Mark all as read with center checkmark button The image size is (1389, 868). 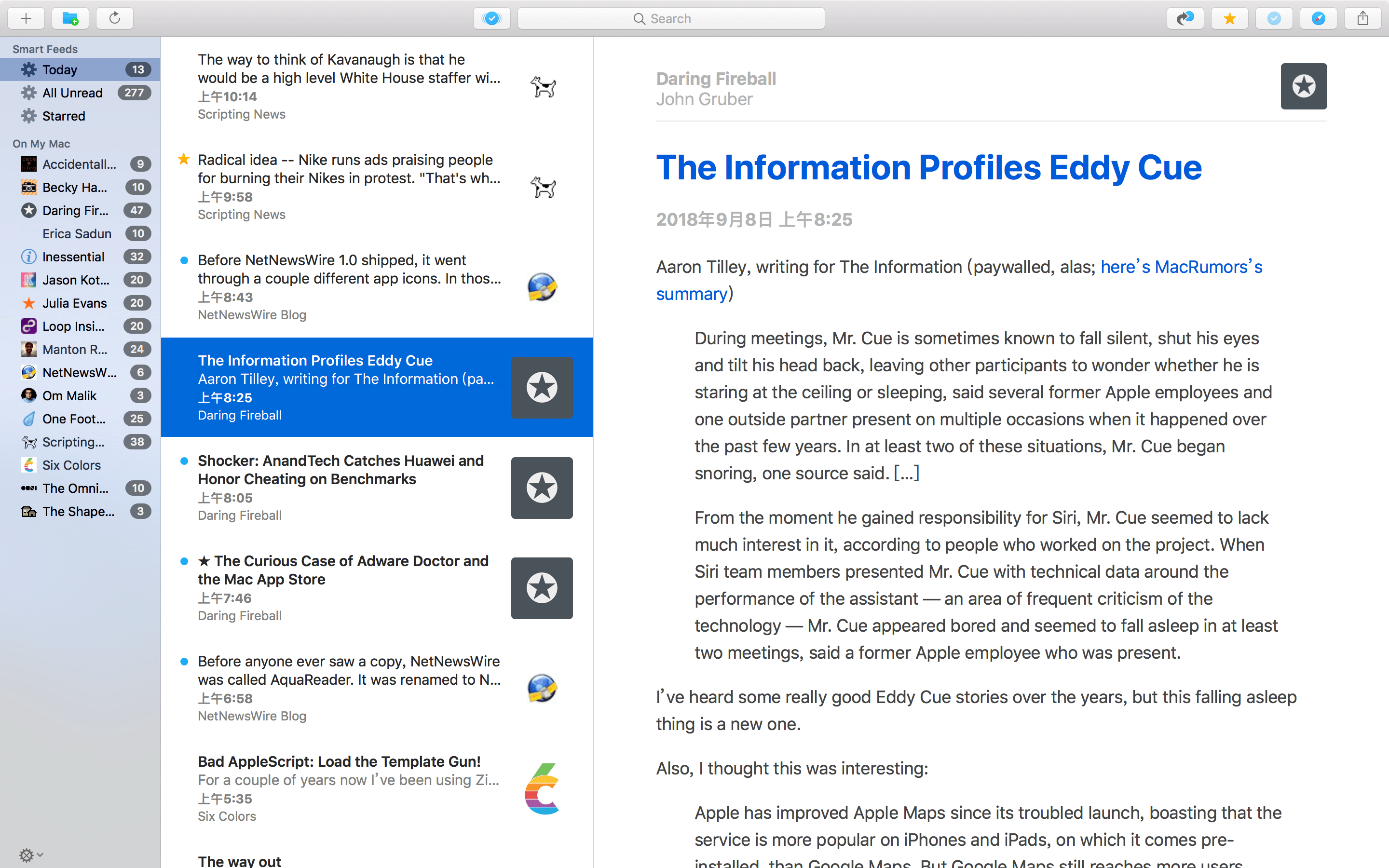point(492,18)
